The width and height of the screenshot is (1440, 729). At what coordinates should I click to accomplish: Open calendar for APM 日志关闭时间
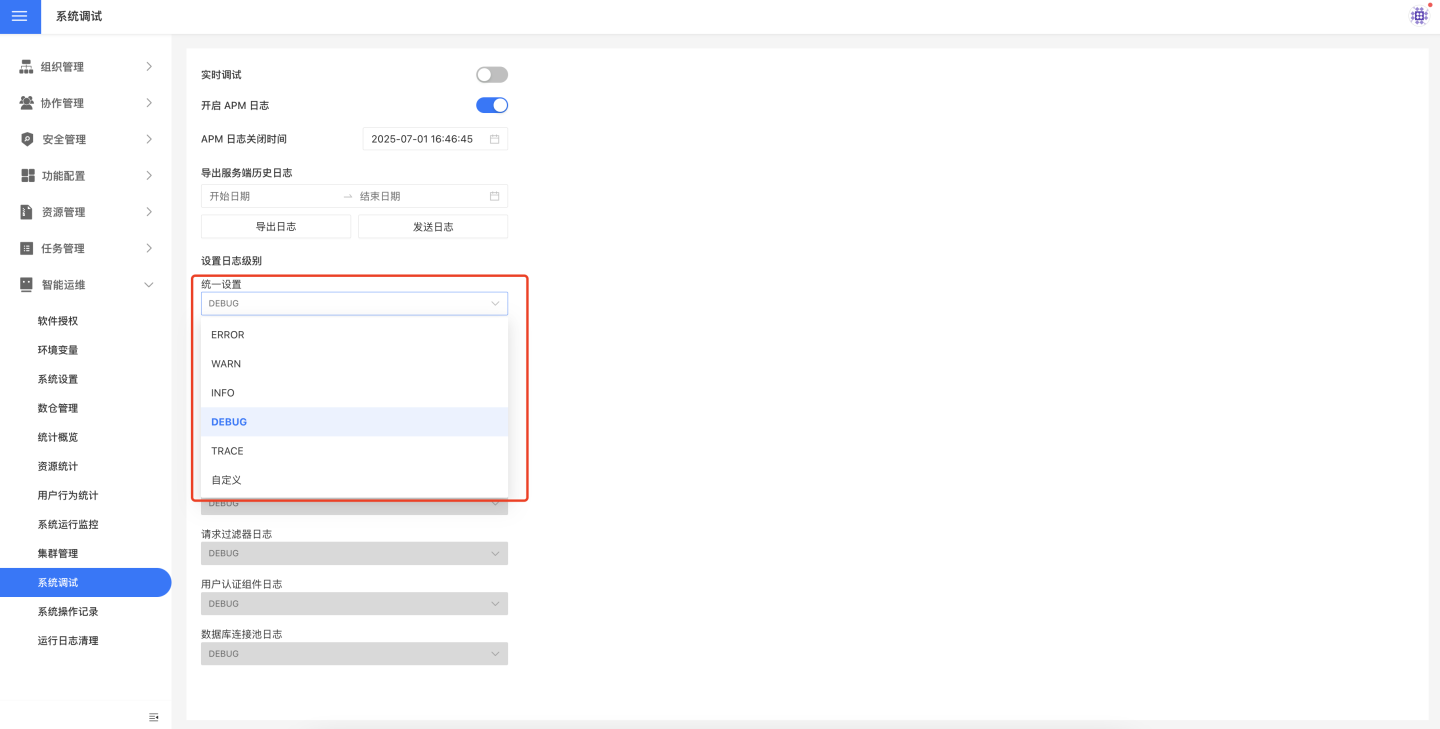click(x=494, y=139)
